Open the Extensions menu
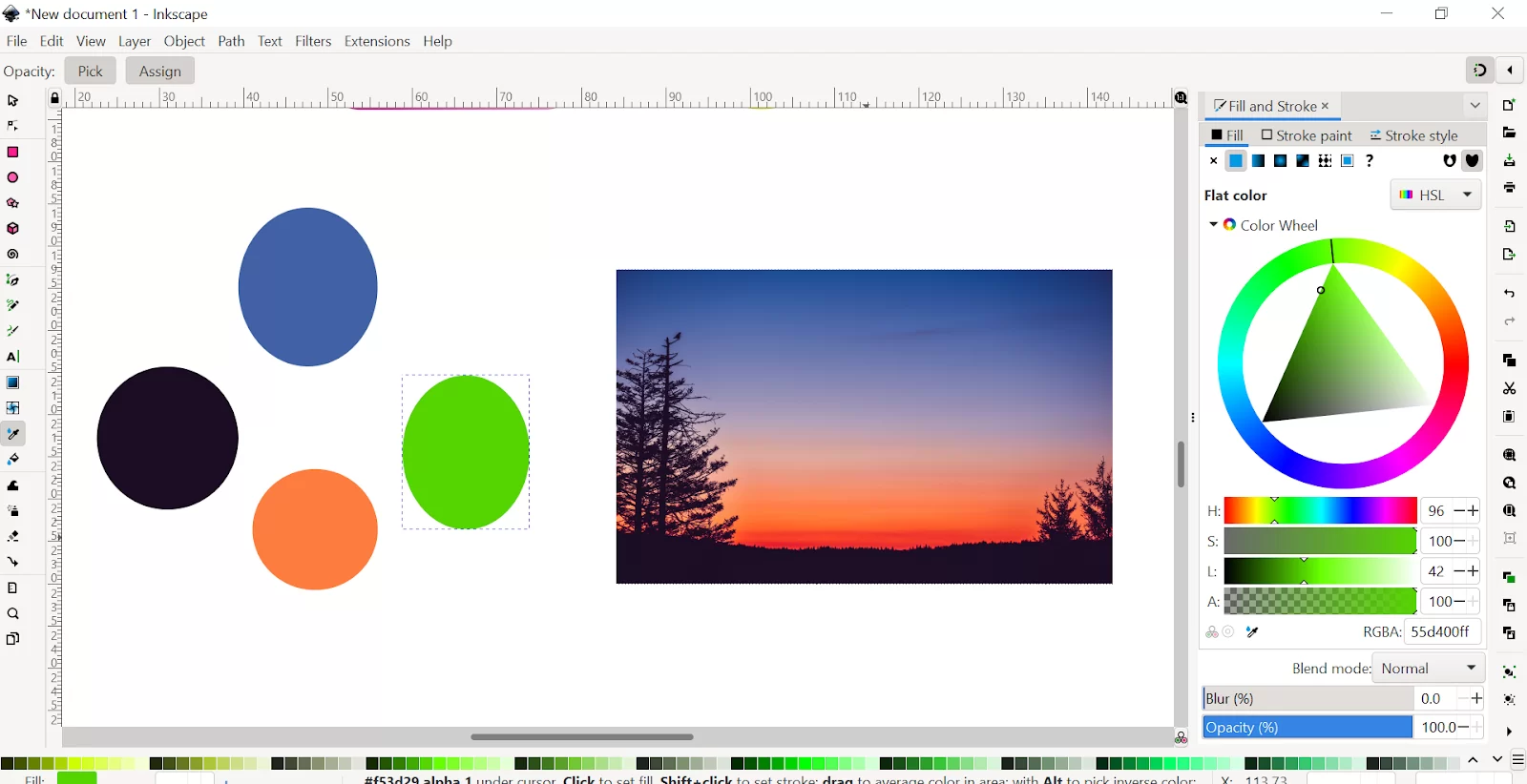This screenshot has height=784, width=1527. (377, 41)
